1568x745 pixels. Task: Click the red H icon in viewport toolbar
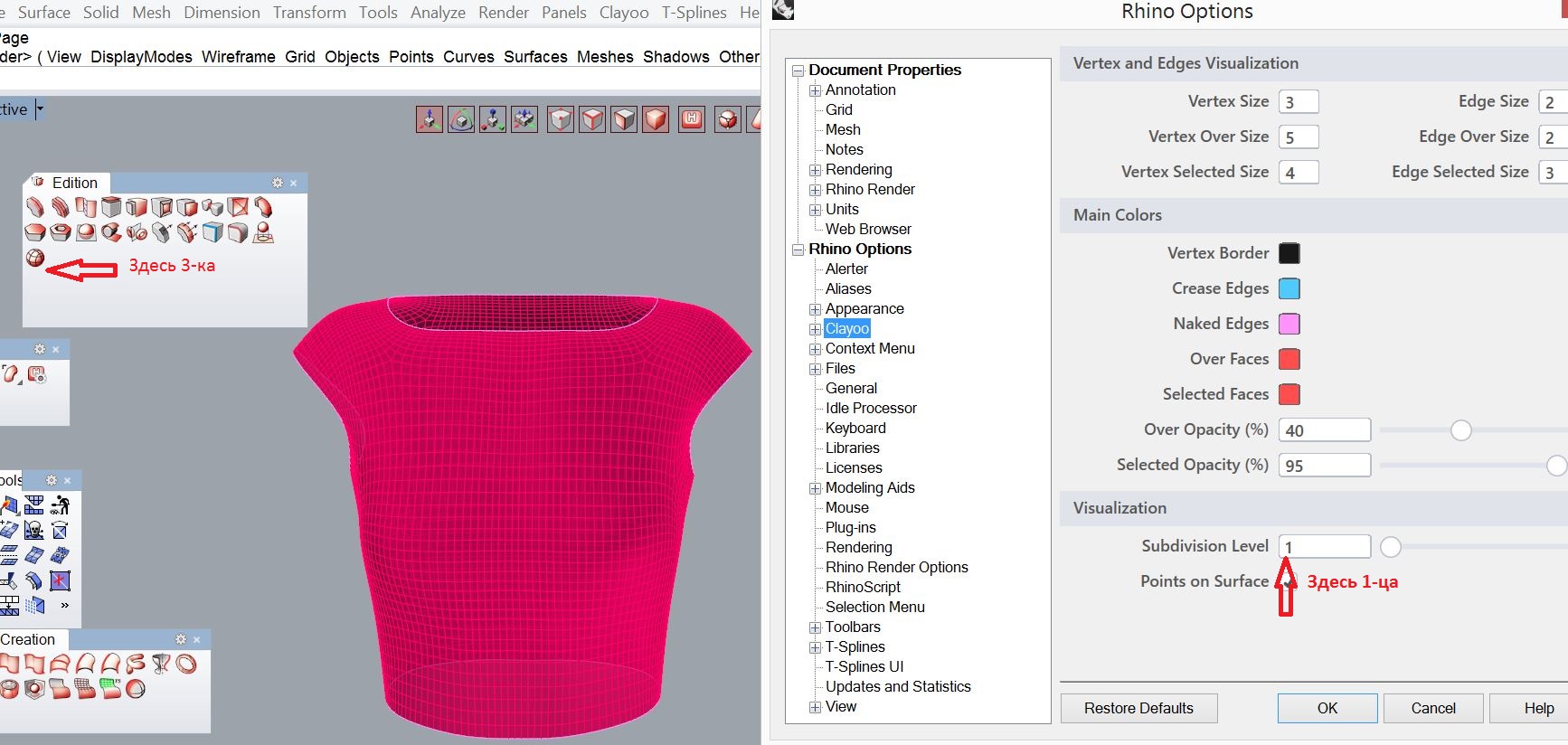[692, 119]
